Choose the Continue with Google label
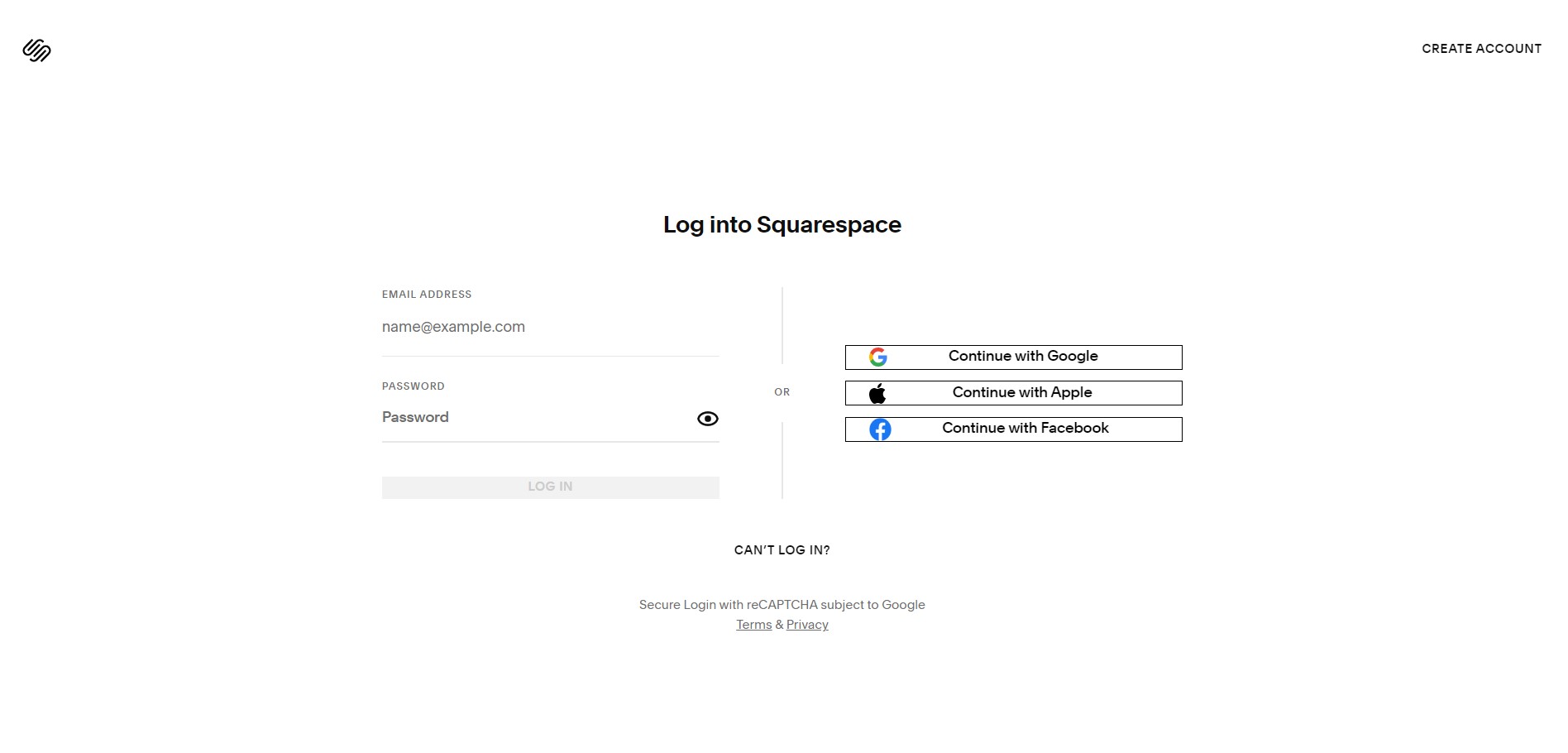The width and height of the screenshot is (1568, 753). 1023,356
